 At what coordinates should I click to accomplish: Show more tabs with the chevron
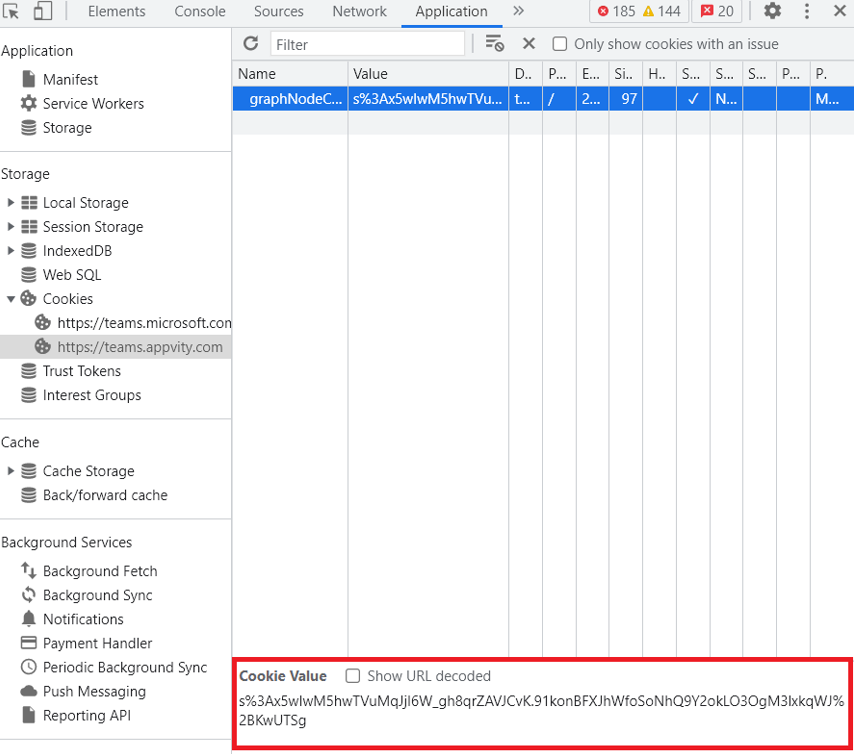(518, 12)
